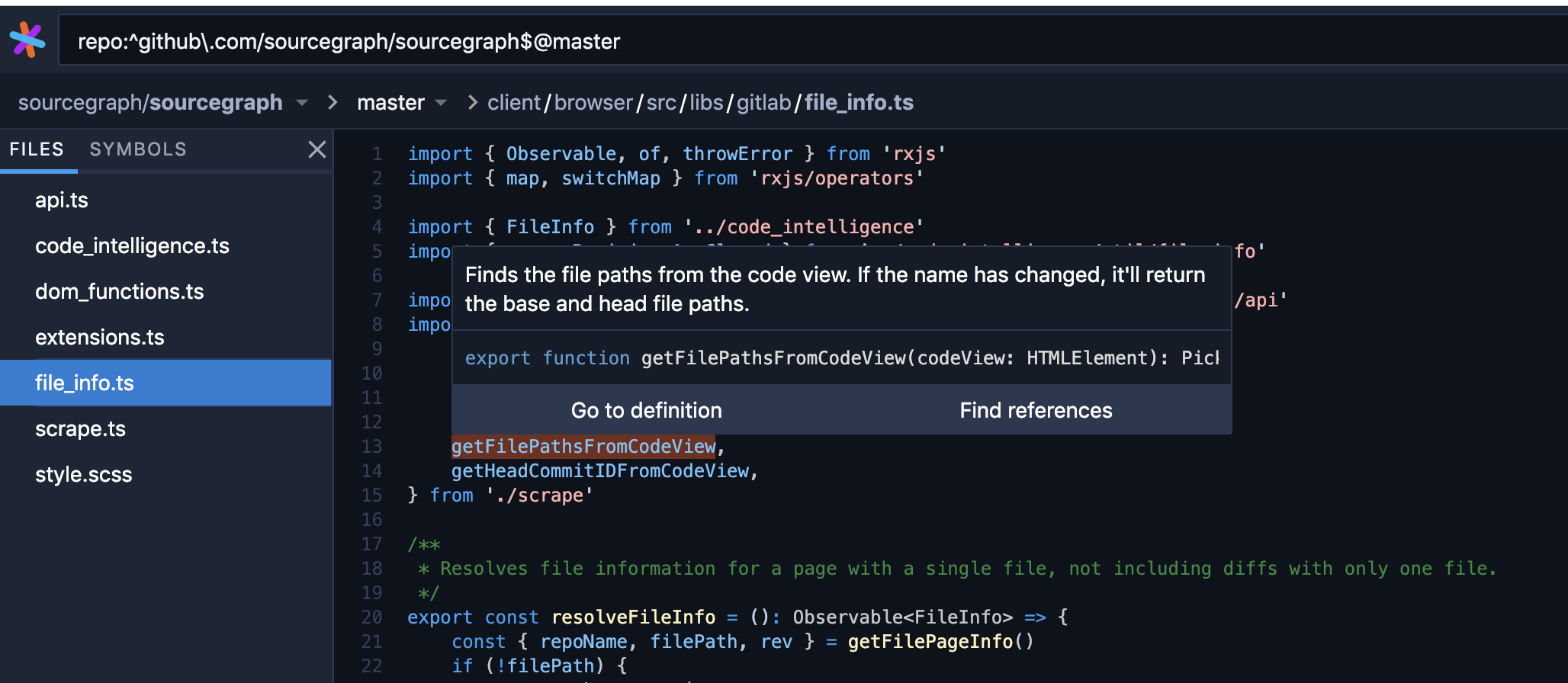Navigate to libs breadcrumb folder
This screenshot has height=683, width=1568.
pyautogui.click(x=706, y=102)
